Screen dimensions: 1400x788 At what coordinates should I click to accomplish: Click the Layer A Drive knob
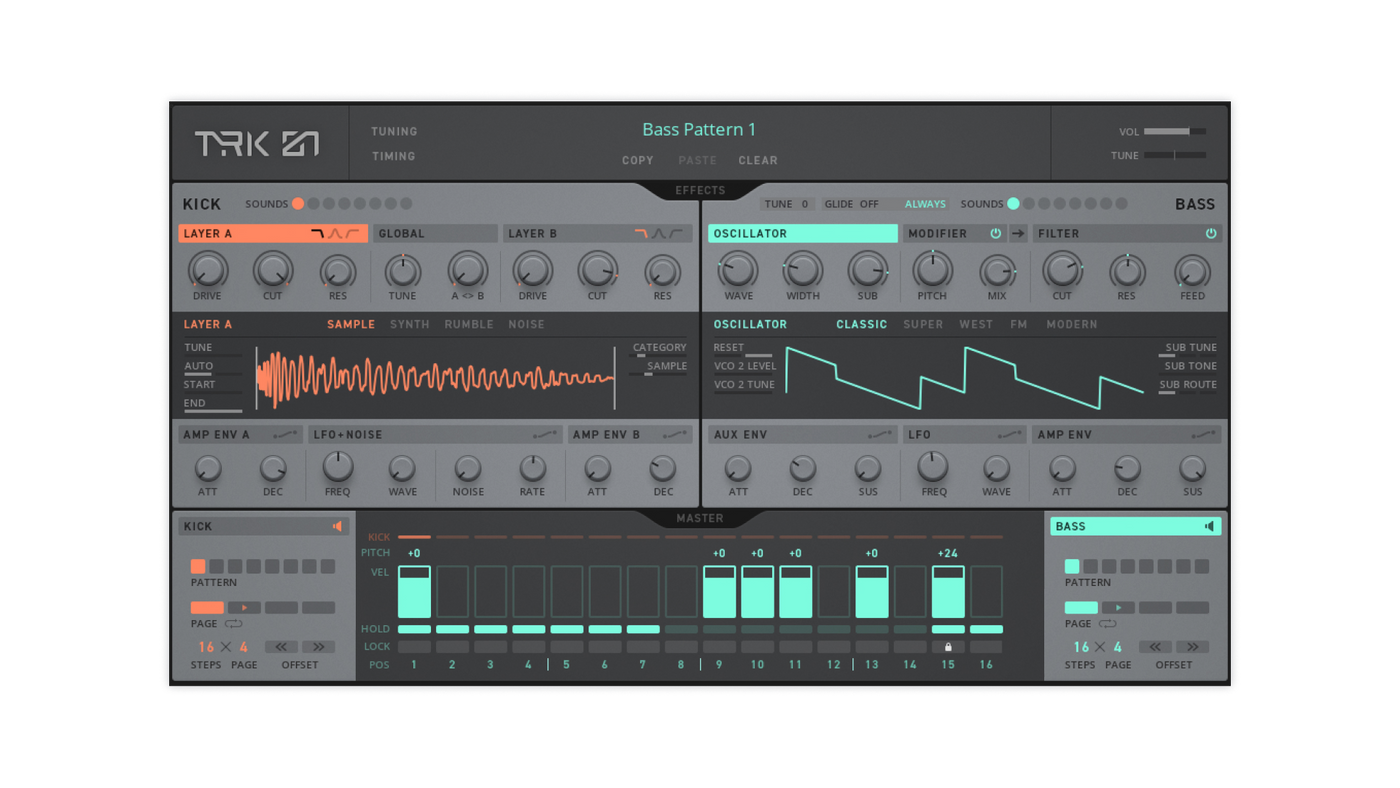208,271
